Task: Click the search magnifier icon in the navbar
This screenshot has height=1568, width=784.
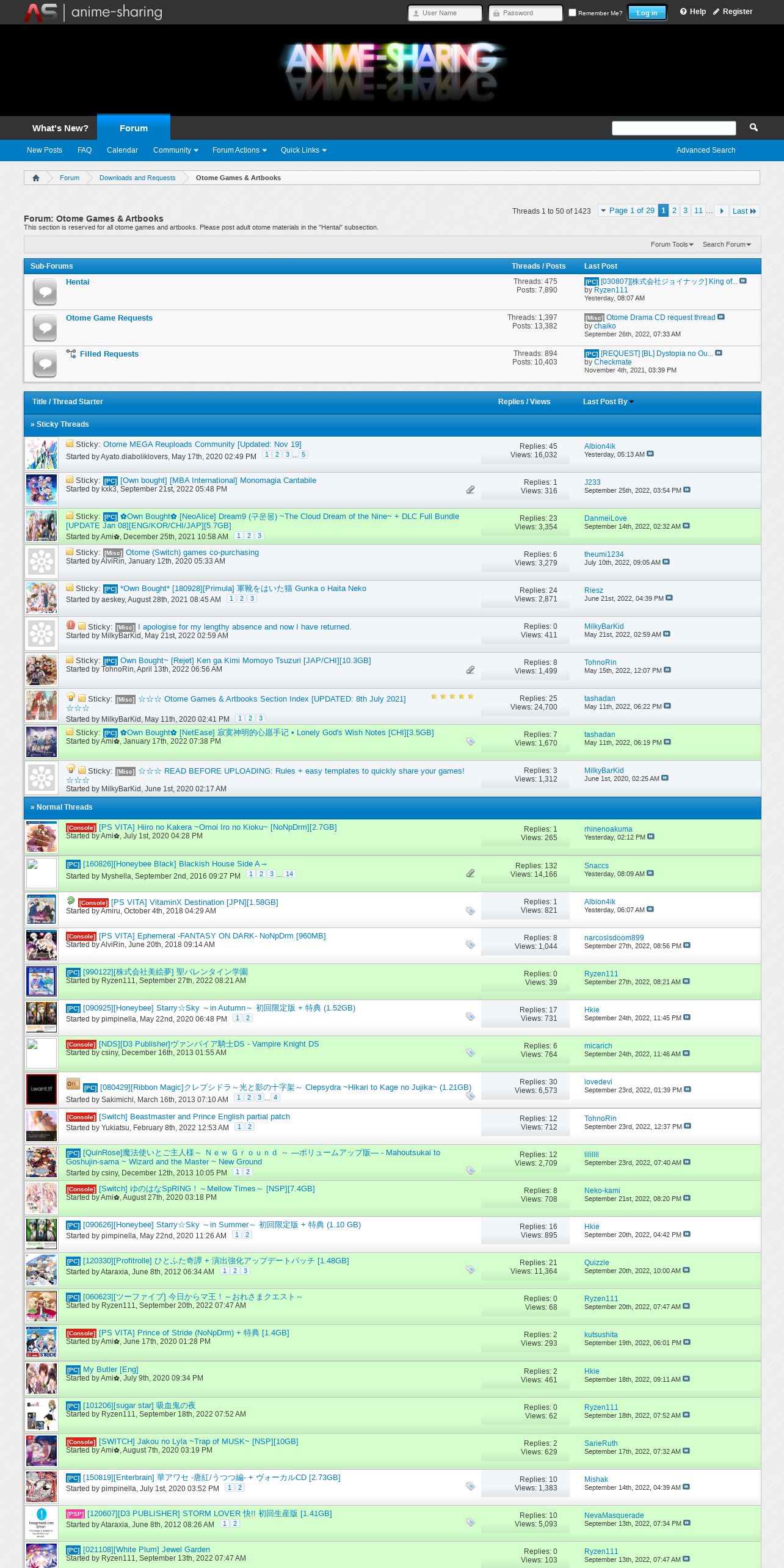Action: [753, 128]
